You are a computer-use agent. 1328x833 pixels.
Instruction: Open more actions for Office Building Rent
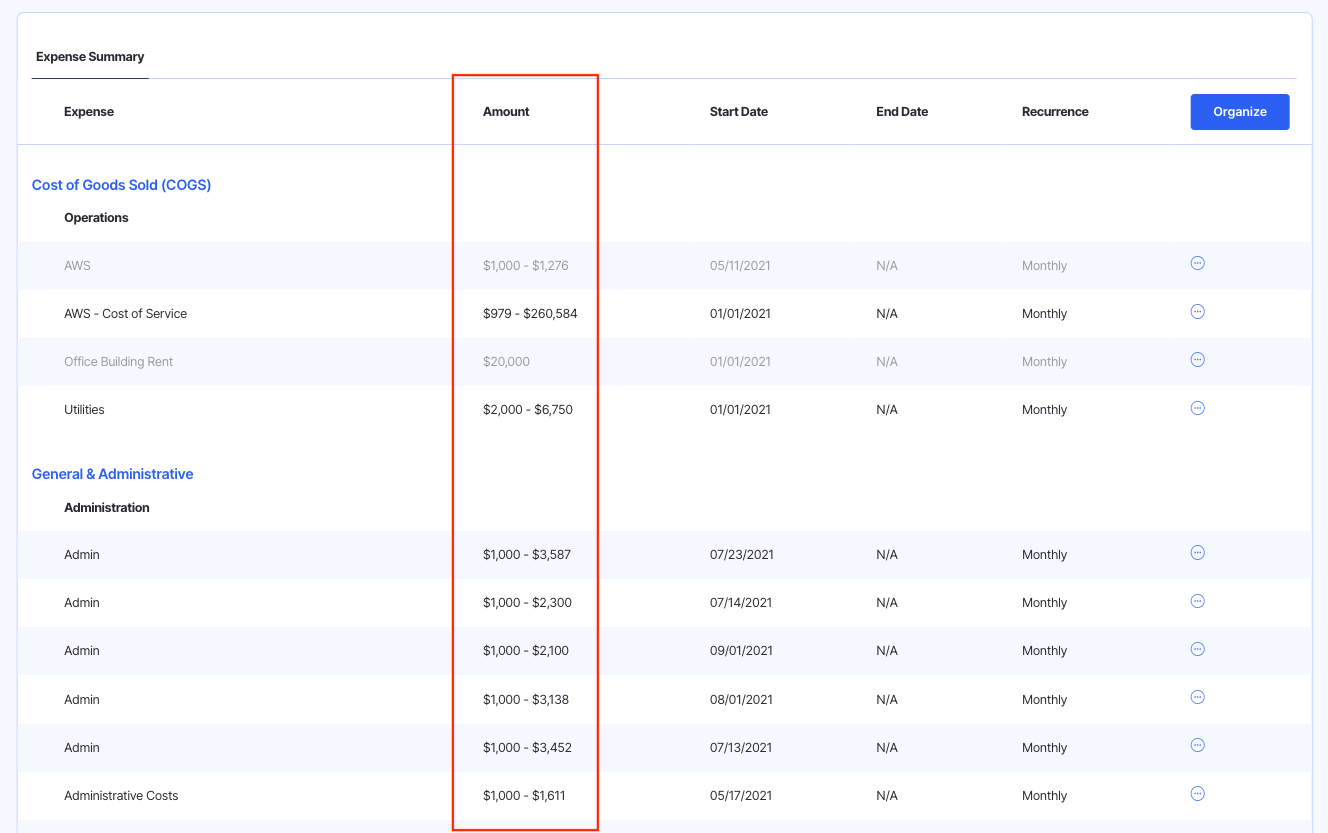click(1197, 360)
